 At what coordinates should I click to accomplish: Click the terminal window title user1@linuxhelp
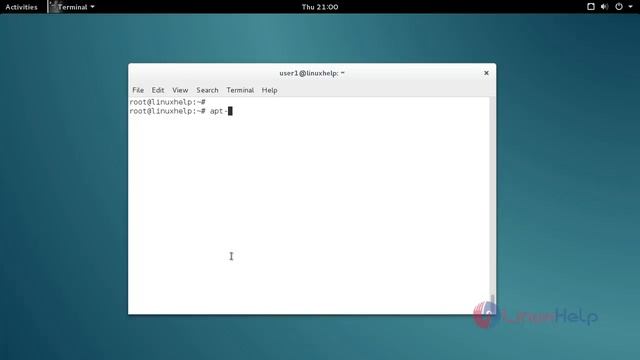(x=312, y=73)
